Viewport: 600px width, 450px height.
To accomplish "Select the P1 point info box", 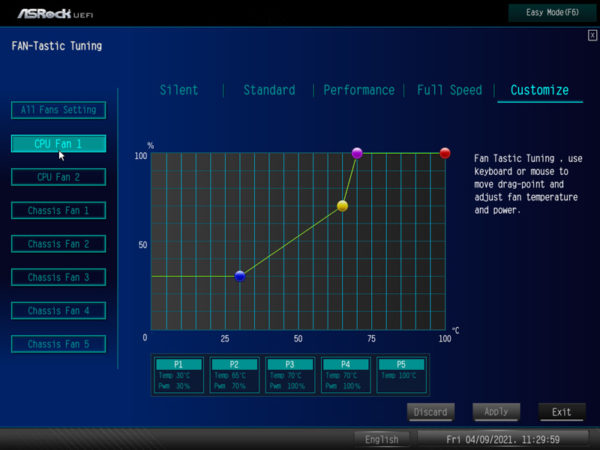I will click(x=179, y=375).
